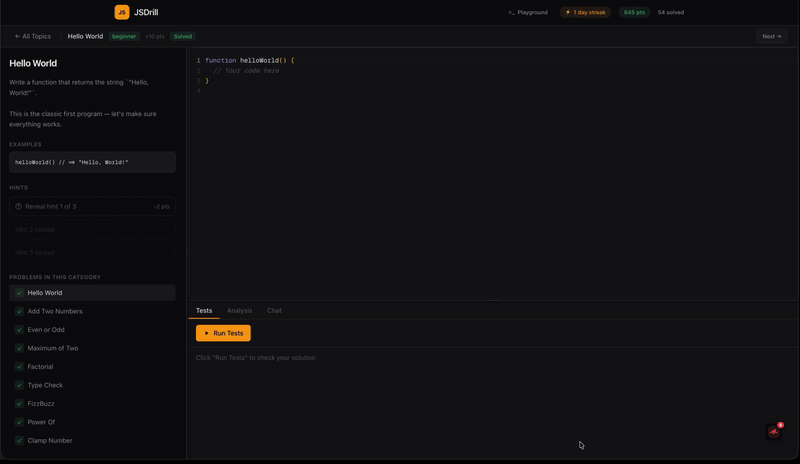Click the Hint 3 locked row
The image size is (800, 464).
click(92, 253)
